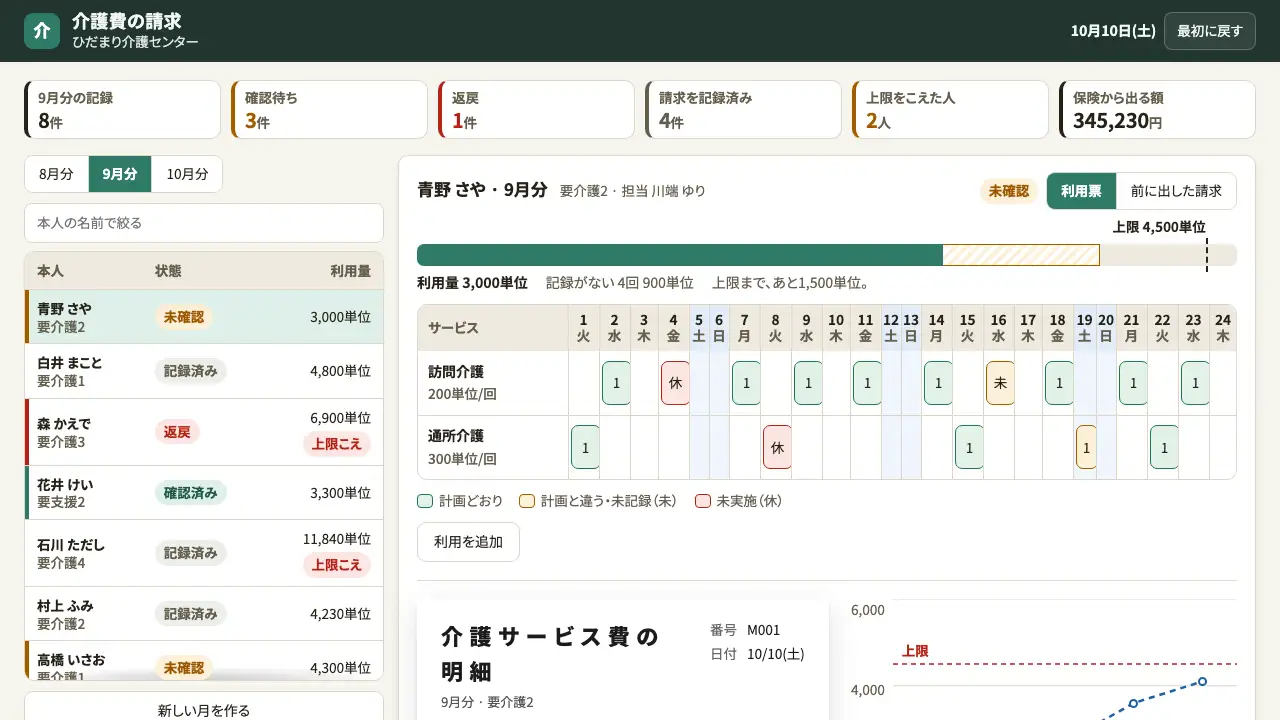1280x720 pixels.
Task: Click the 通所介護 cell on day 22
Action: [x=1164, y=447]
